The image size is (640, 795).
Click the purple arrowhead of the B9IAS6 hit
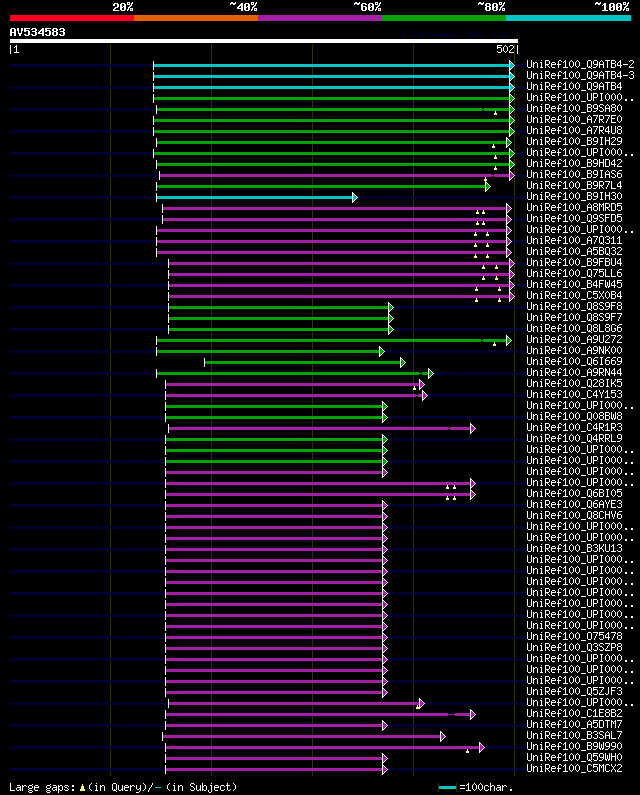click(x=512, y=175)
